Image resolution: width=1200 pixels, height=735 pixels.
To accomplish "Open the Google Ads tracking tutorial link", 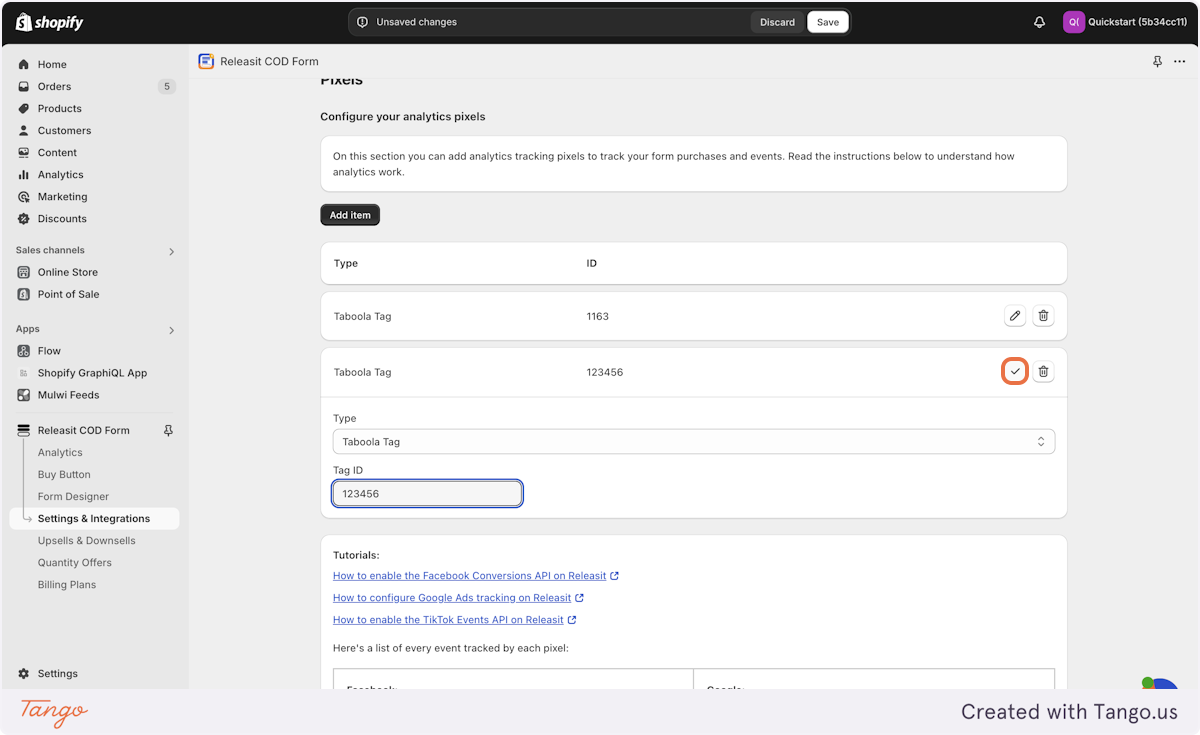I will pyautogui.click(x=452, y=598).
